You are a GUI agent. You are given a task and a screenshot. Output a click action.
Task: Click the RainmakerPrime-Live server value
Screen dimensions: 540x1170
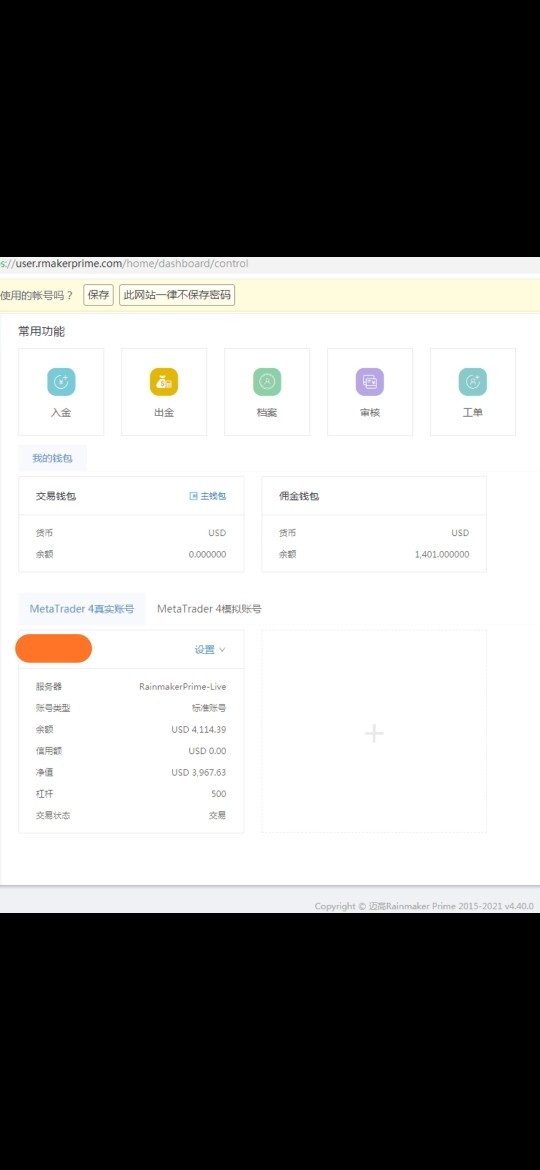(x=183, y=686)
